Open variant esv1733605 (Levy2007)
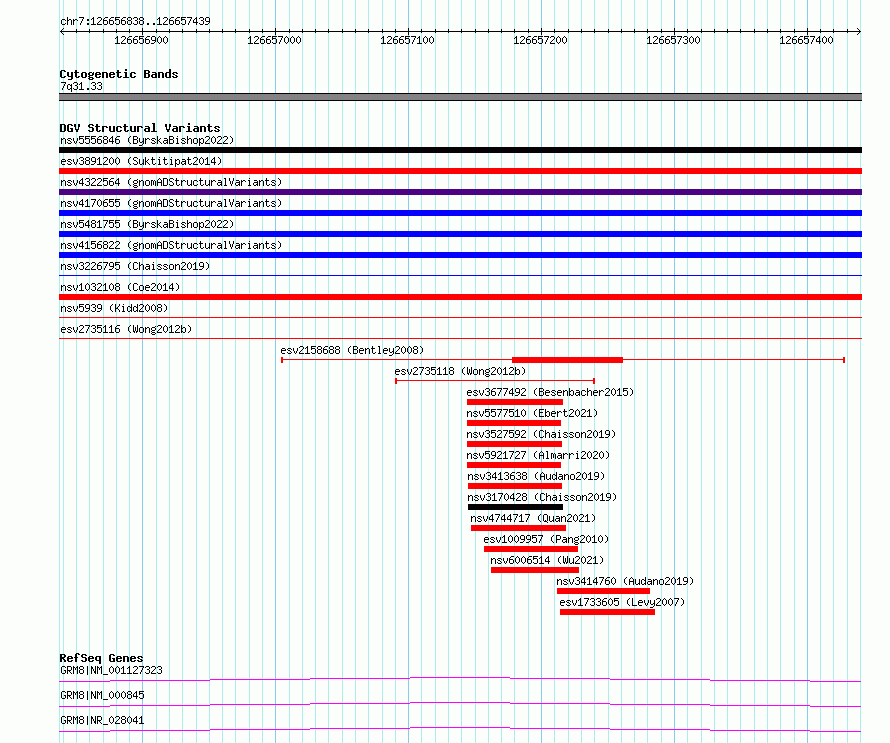Image resolution: width=890 pixels, height=743 pixels. coord(622,602)
